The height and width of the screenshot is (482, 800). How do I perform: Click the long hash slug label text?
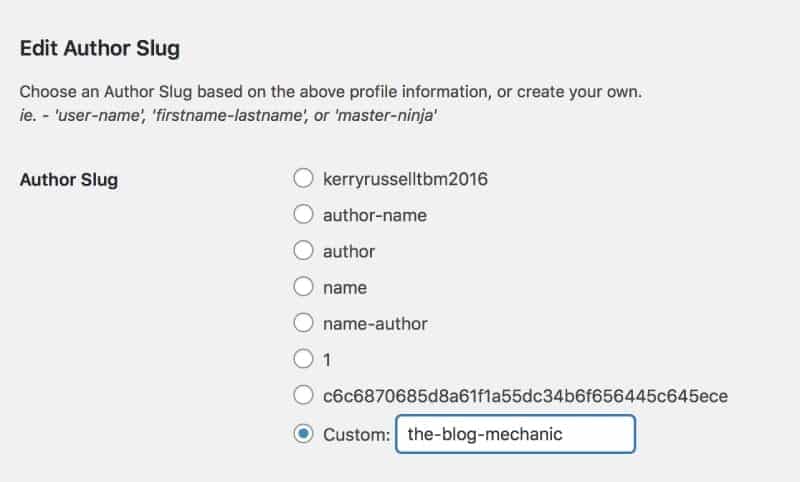pyautogui.click(x=525, y=396)
